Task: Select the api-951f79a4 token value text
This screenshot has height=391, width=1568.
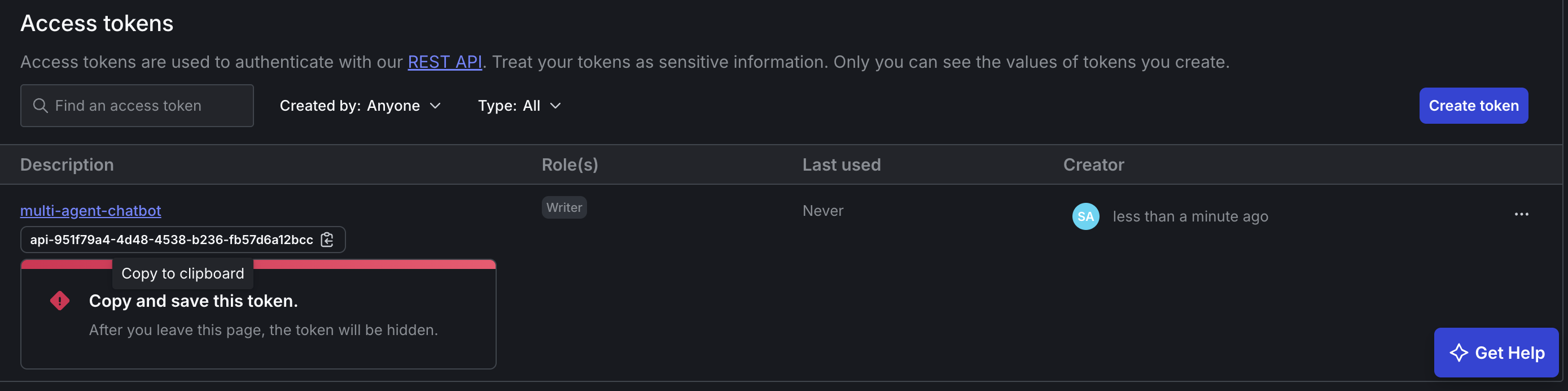Action: 172,240
